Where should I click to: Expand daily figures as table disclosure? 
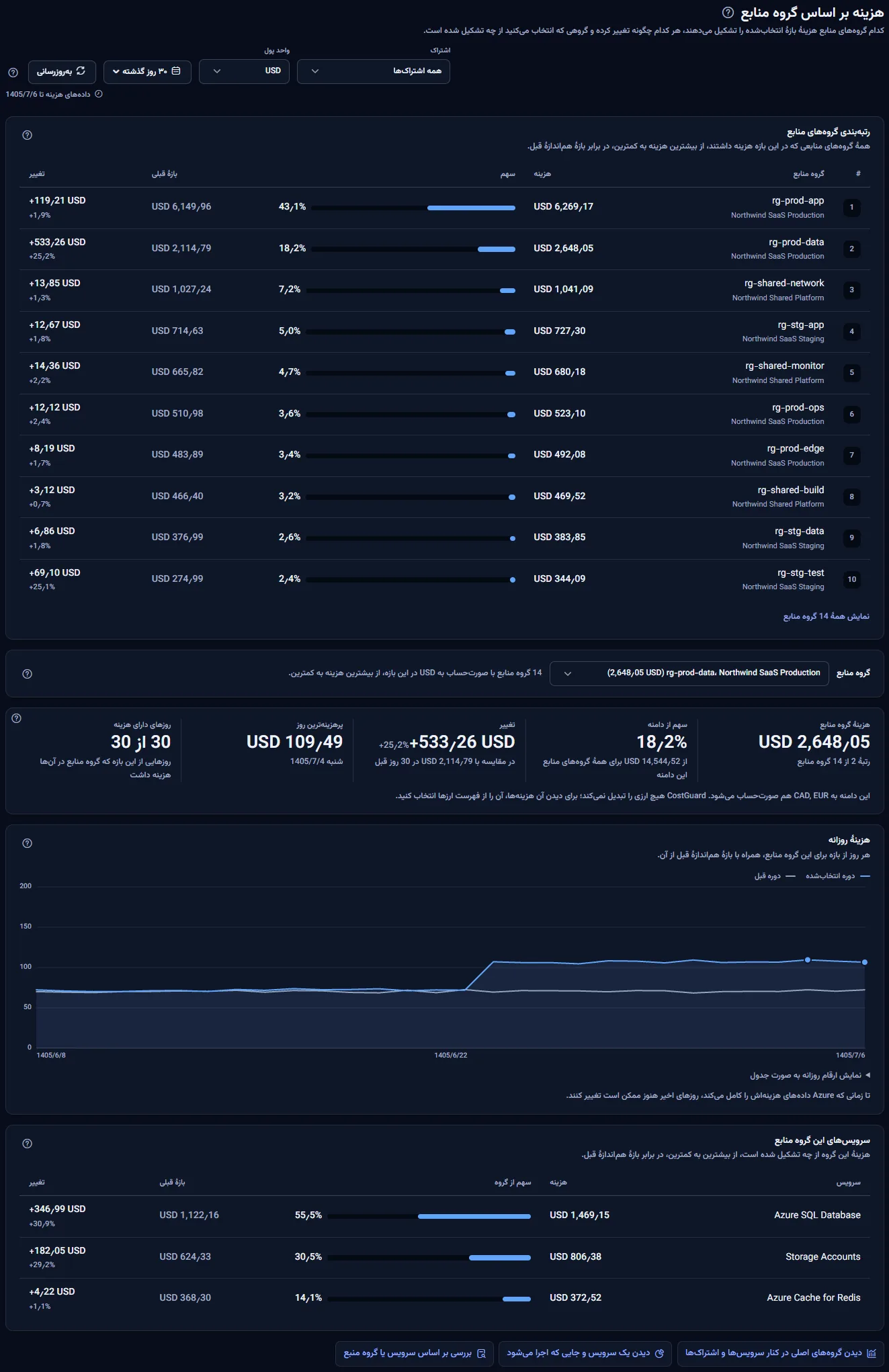810,1075
